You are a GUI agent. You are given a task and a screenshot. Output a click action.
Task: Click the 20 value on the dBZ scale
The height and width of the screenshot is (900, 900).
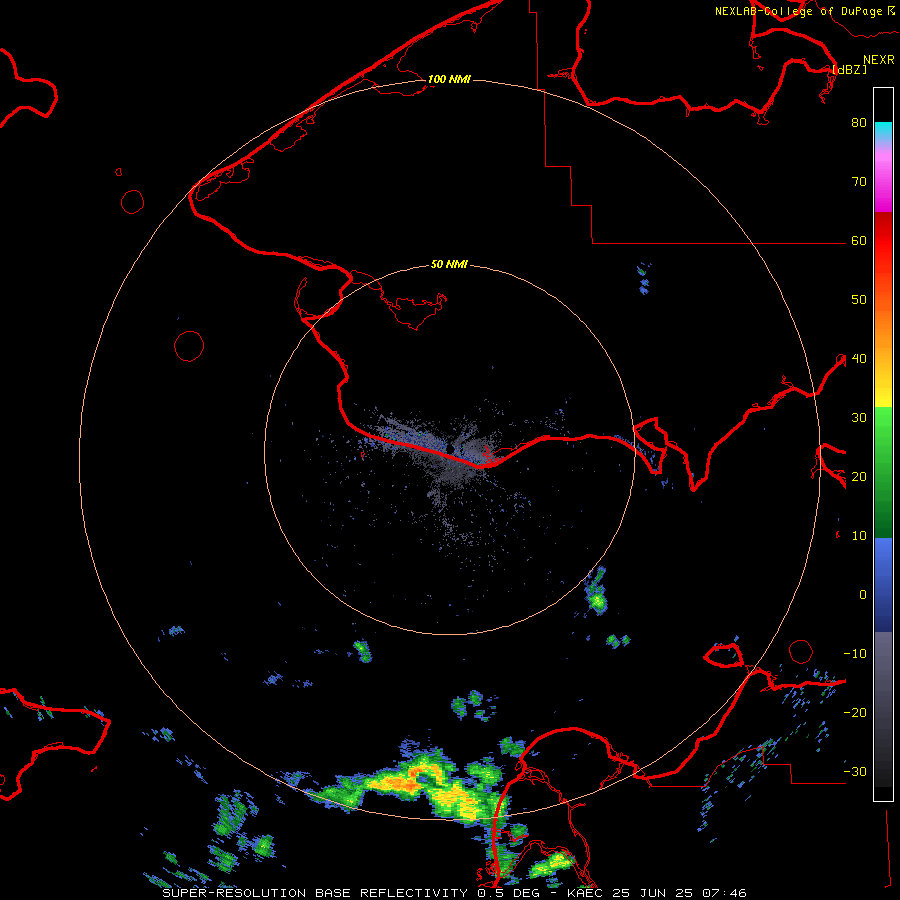[859, 476]
